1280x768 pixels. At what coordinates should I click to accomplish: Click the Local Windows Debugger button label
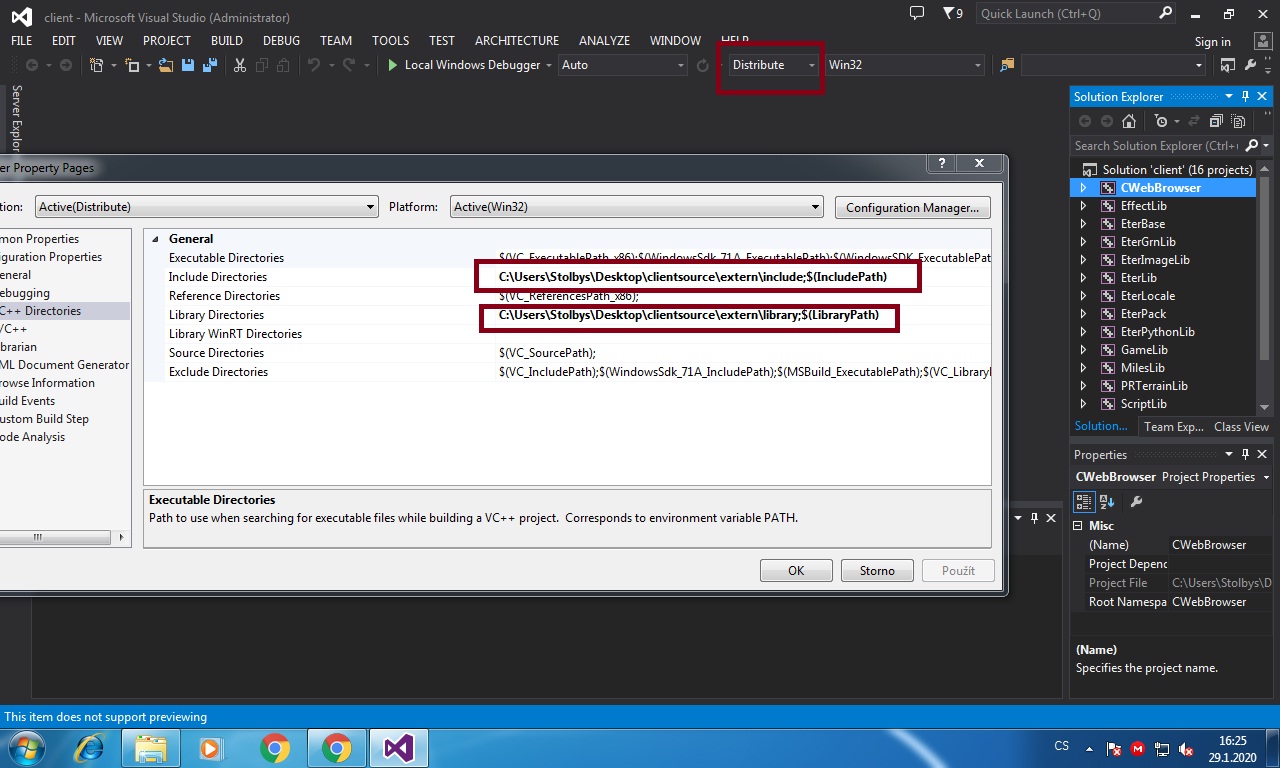[x=473, y=65]
